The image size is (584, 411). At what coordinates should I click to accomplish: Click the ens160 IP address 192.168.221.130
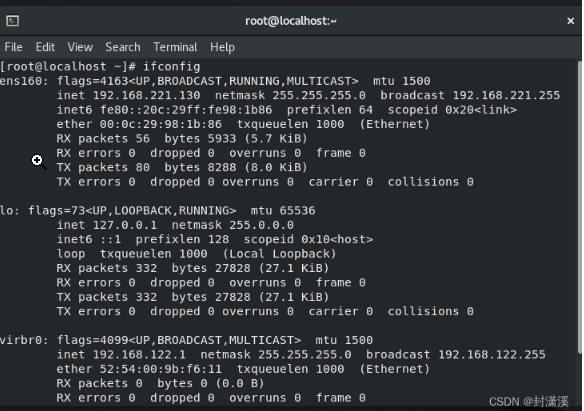146,95
